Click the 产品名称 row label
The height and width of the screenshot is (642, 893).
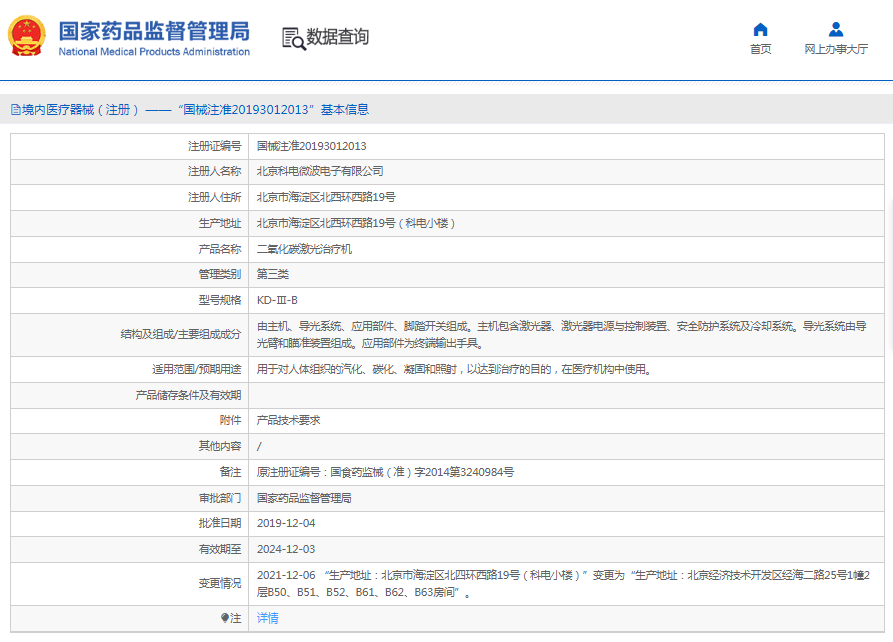click(220, 249)
